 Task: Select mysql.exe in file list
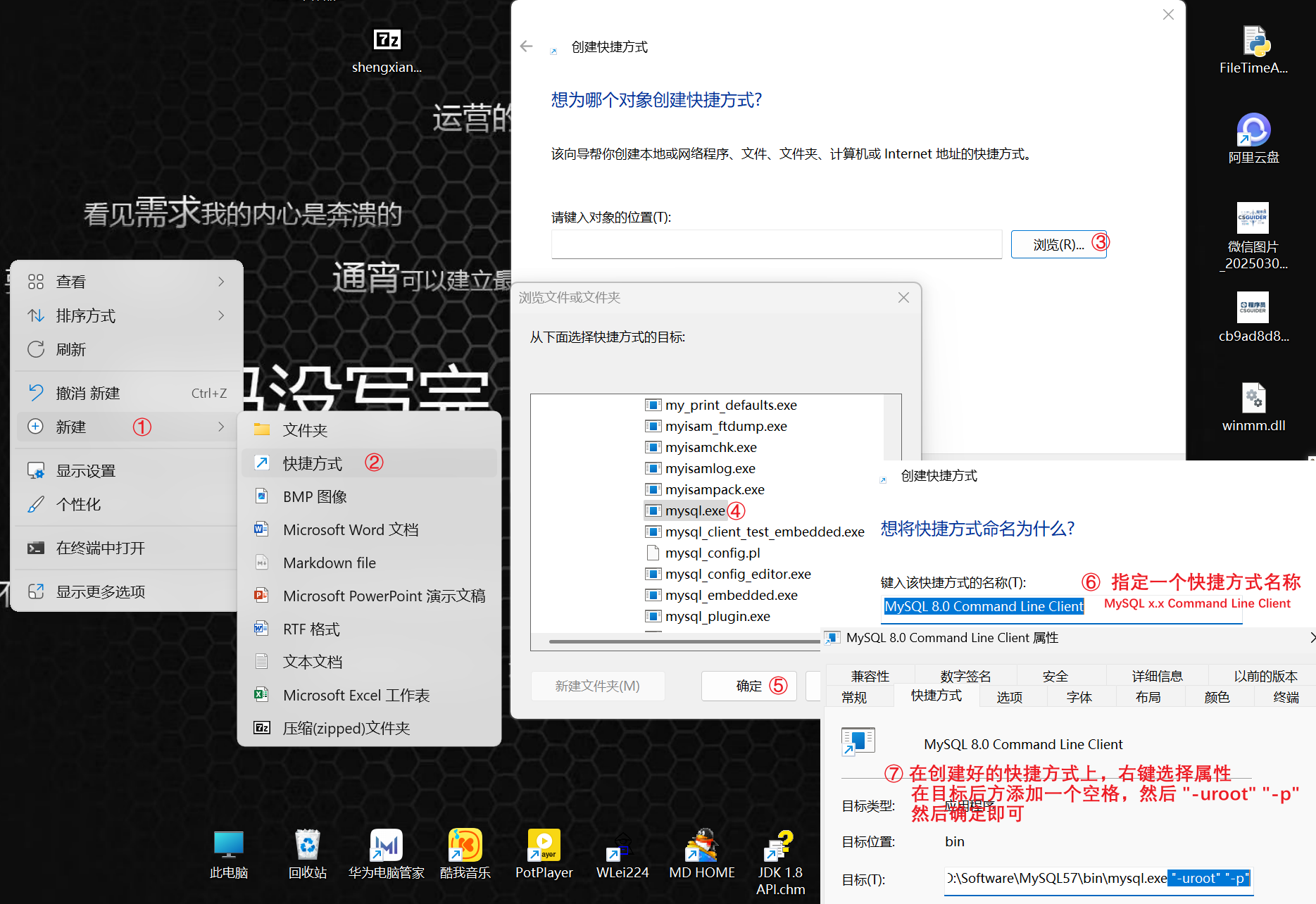click(686, 510)
